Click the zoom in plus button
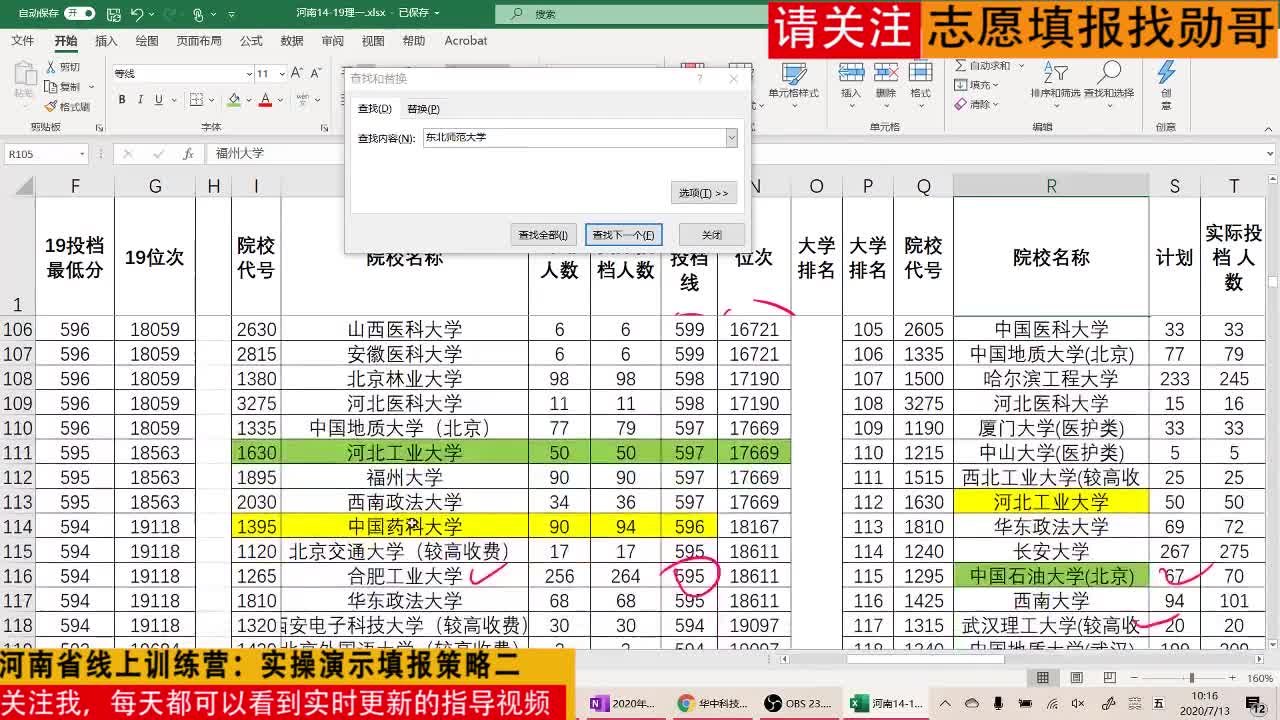Screen dimensions: 1280x720 click(1234, 678)
